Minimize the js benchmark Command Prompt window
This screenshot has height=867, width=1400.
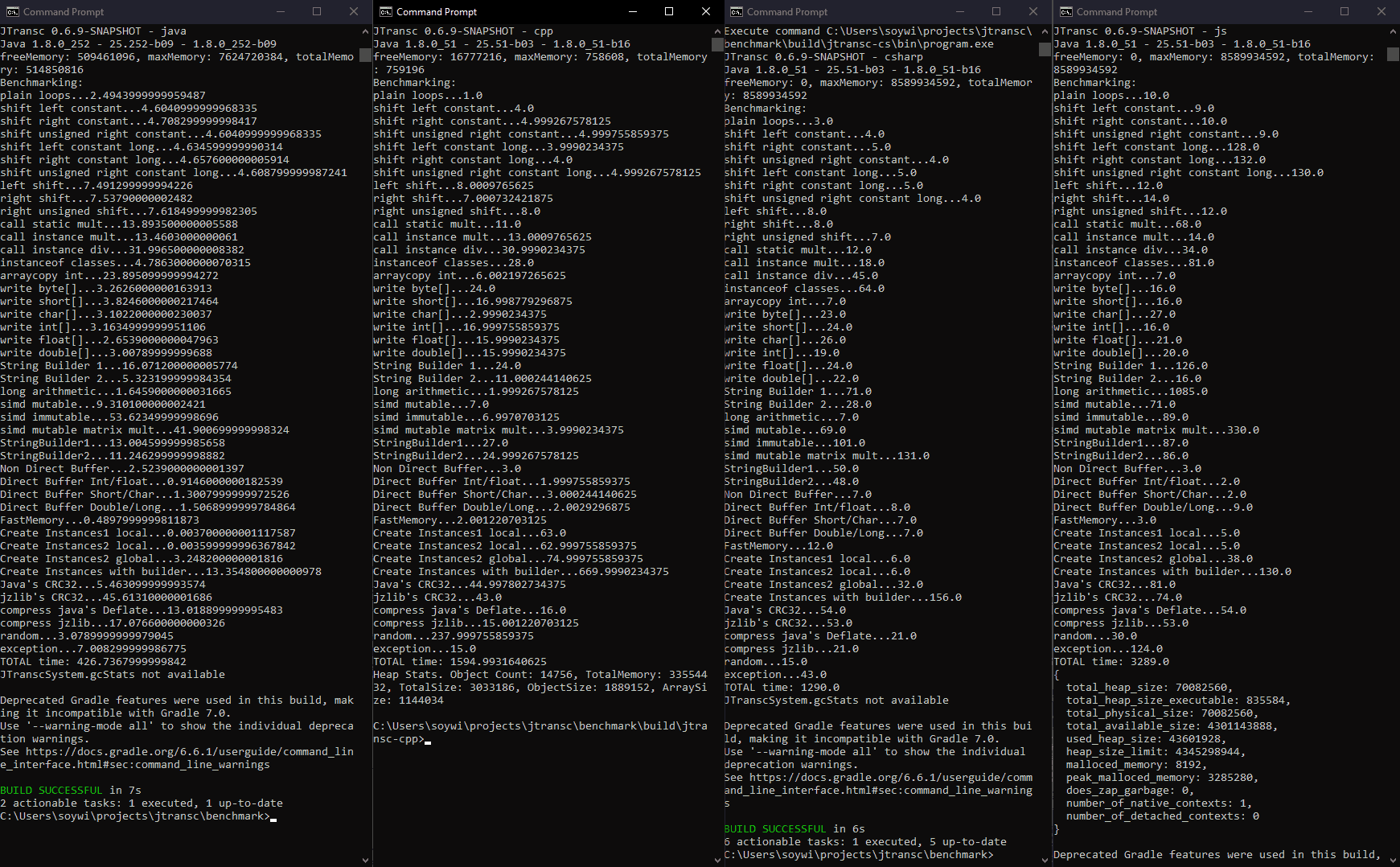(x=1308, y=12)
